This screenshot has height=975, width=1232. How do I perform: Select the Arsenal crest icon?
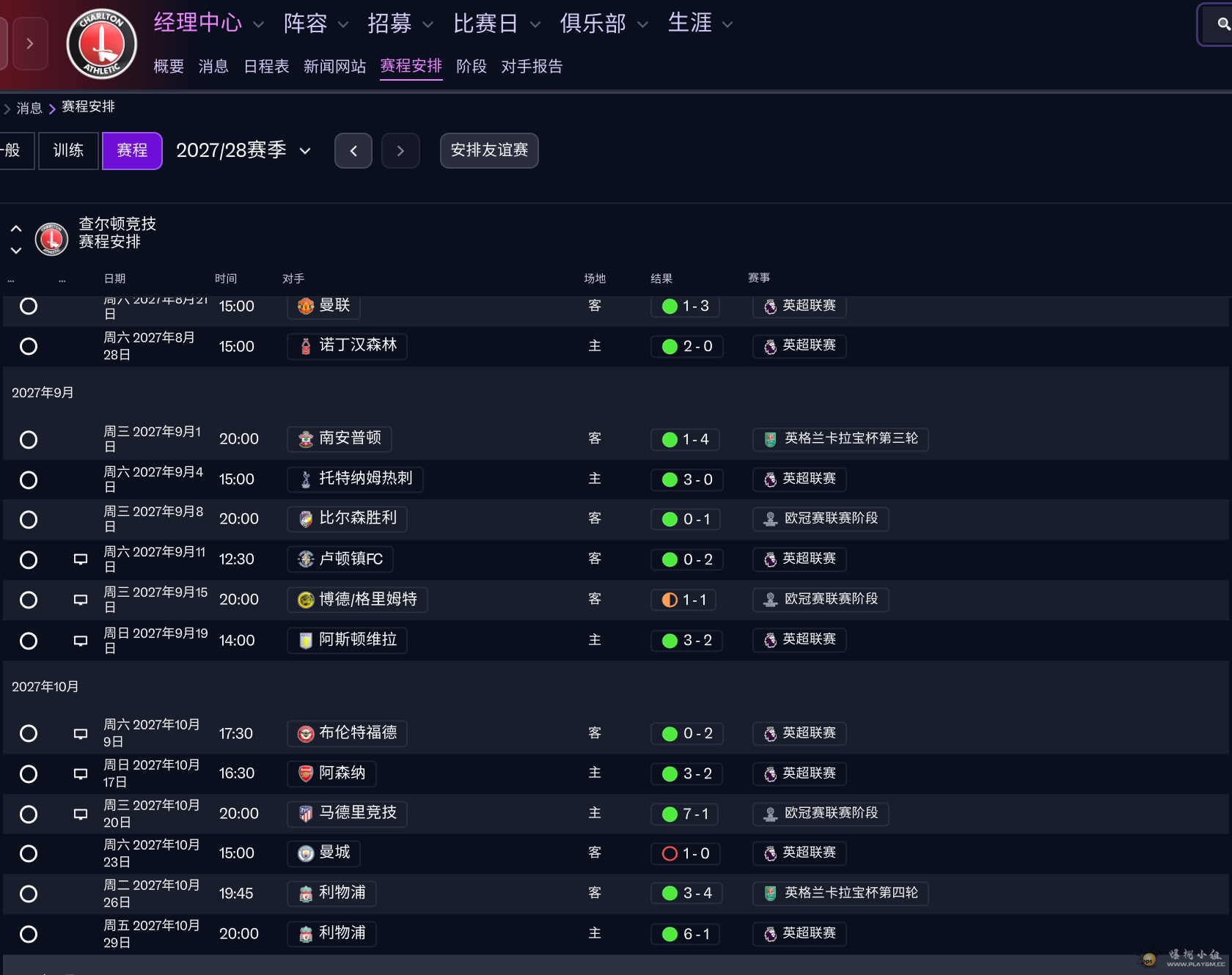click(306, 773)
